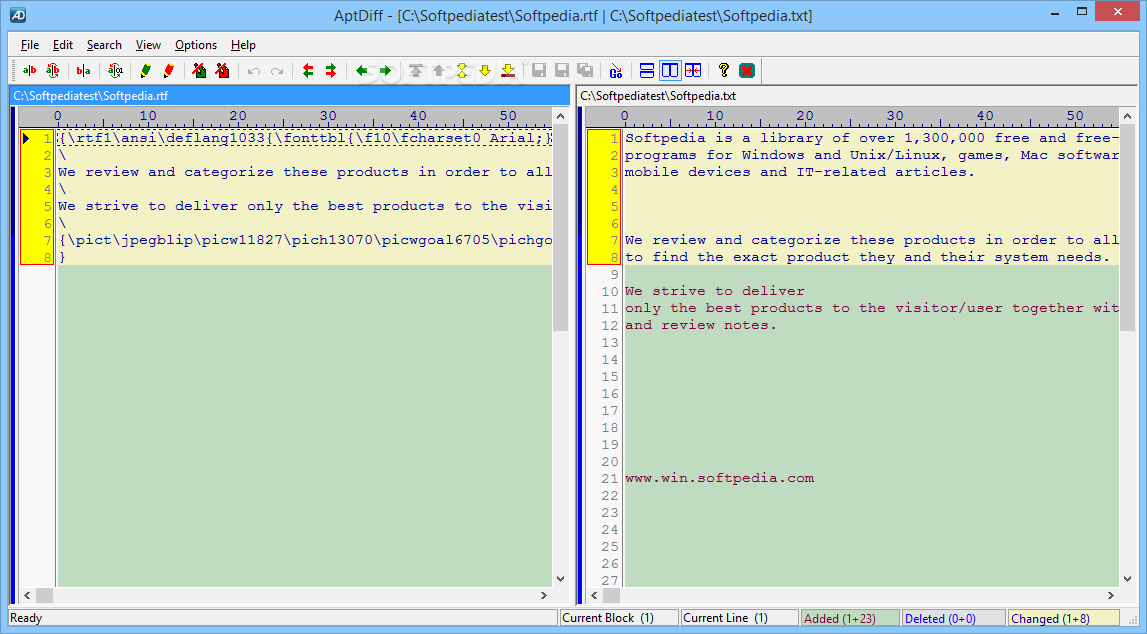The image size is (1147, 634).
Task: Click the second floppy disk save icon
Action: 562,70
